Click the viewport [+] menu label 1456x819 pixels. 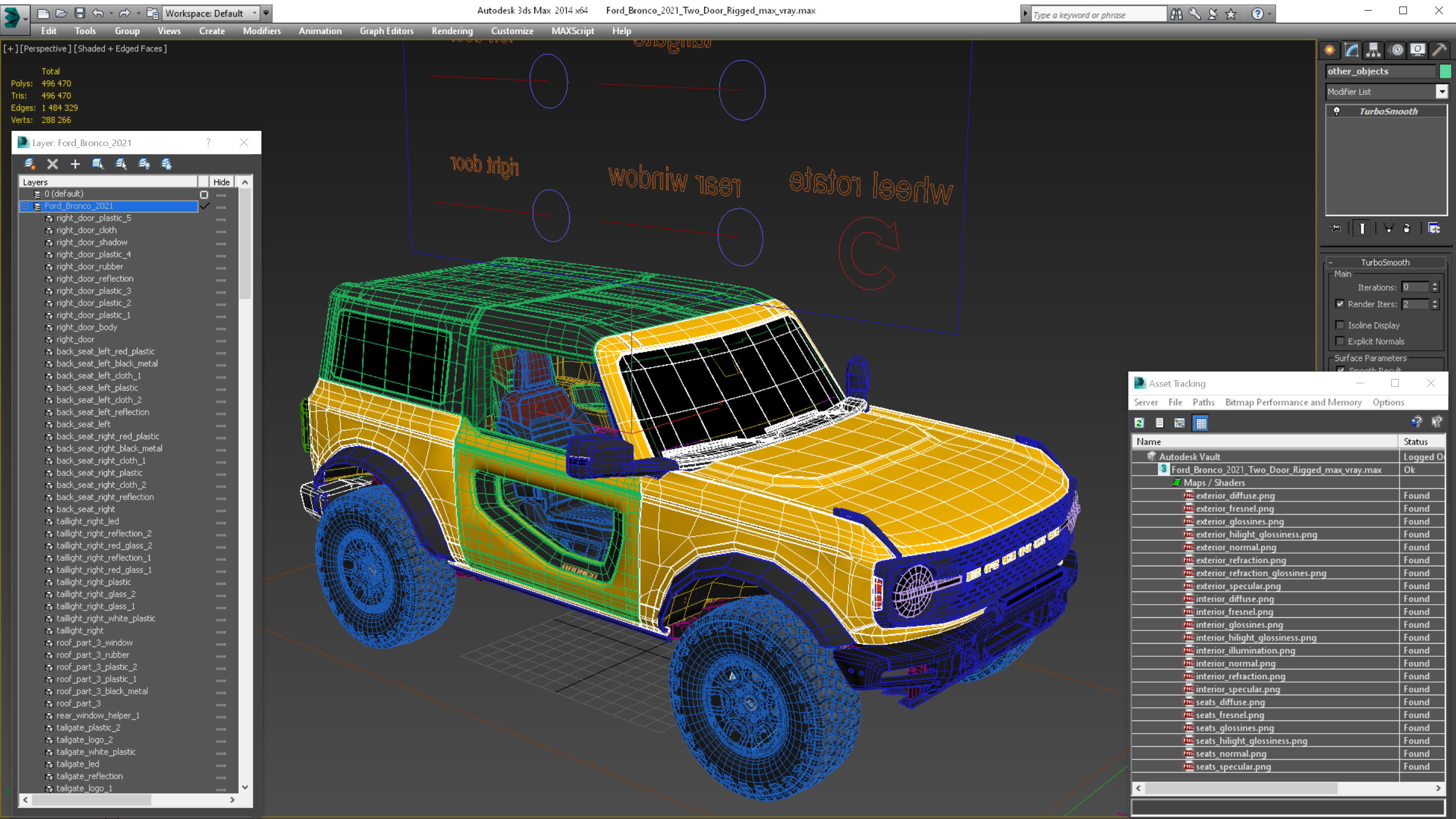point(10,49)
